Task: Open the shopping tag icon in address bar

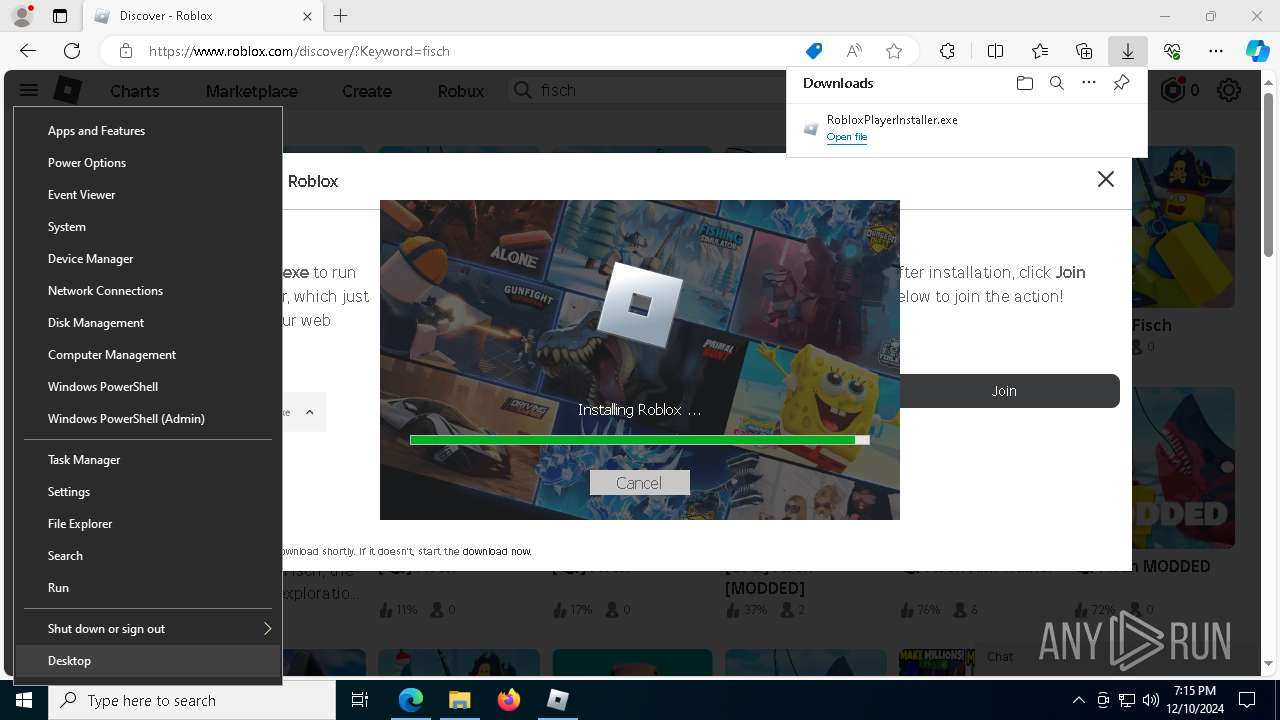Action: (814, 51)
